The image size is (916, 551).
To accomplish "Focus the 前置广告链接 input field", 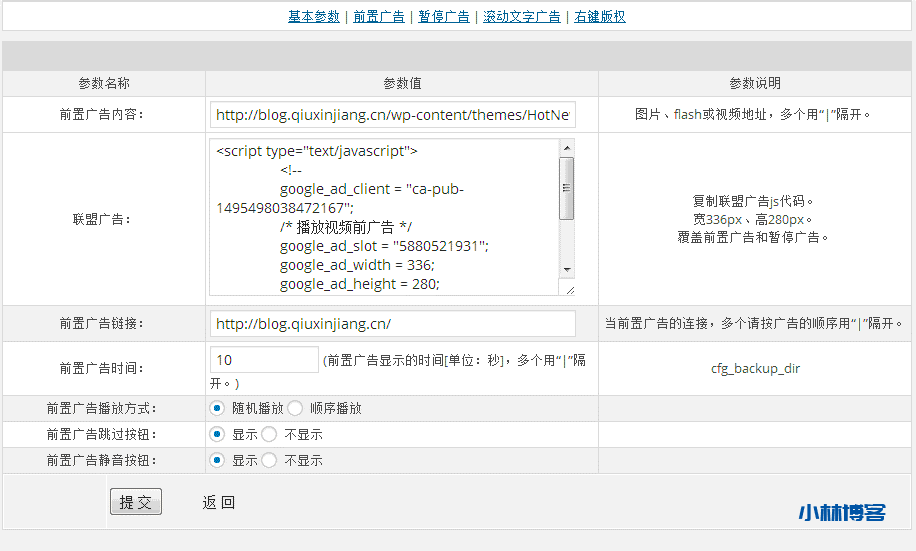I will coord(393,324).
